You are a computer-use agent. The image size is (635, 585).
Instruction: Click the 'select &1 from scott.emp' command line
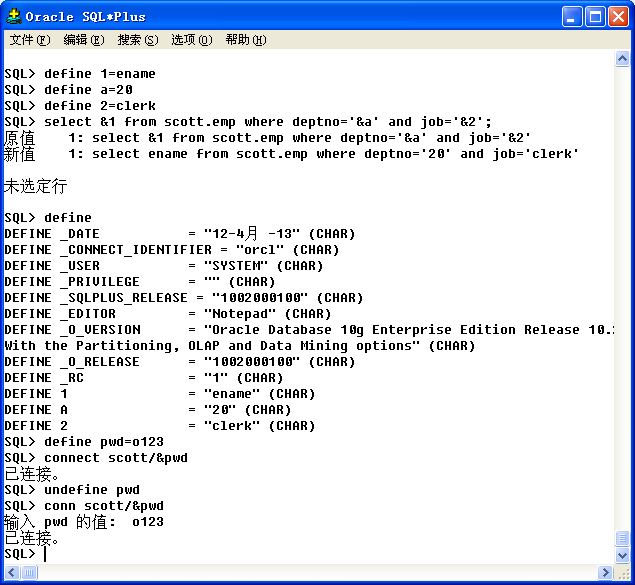248,121
